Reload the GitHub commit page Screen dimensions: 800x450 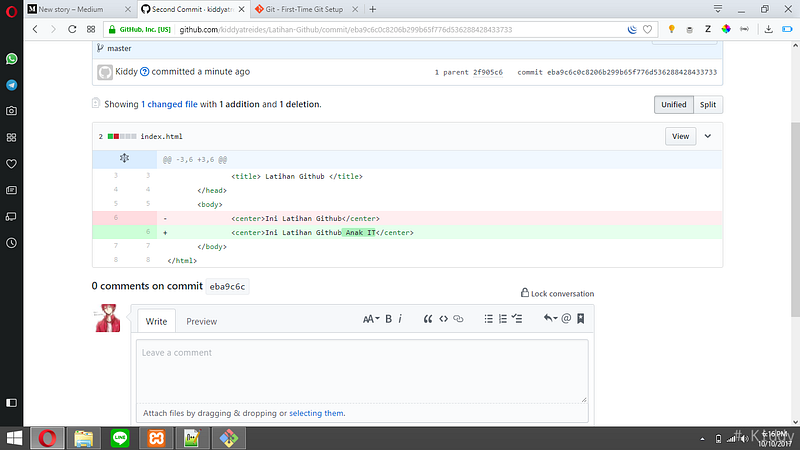tap(72, 30)
